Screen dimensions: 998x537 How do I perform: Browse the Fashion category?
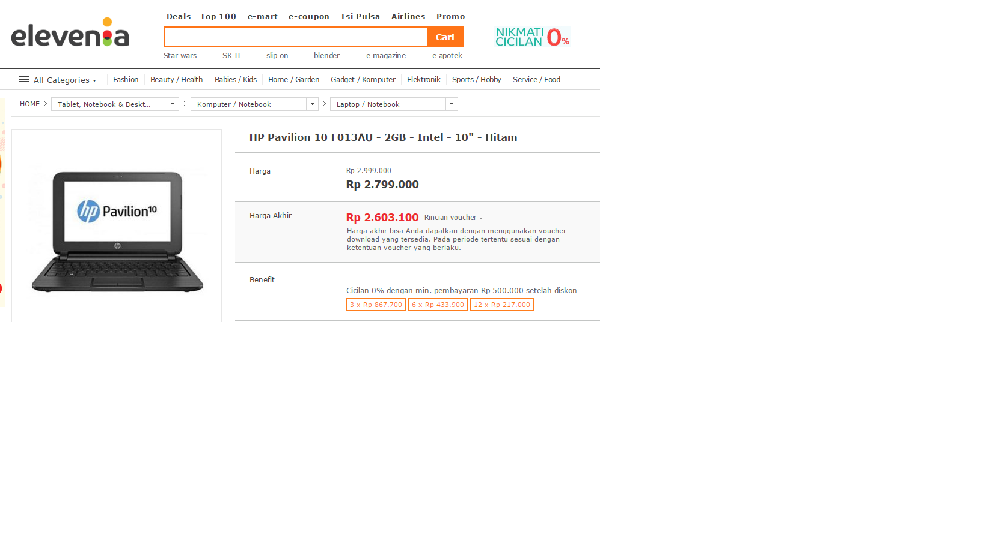coord(125,80)
